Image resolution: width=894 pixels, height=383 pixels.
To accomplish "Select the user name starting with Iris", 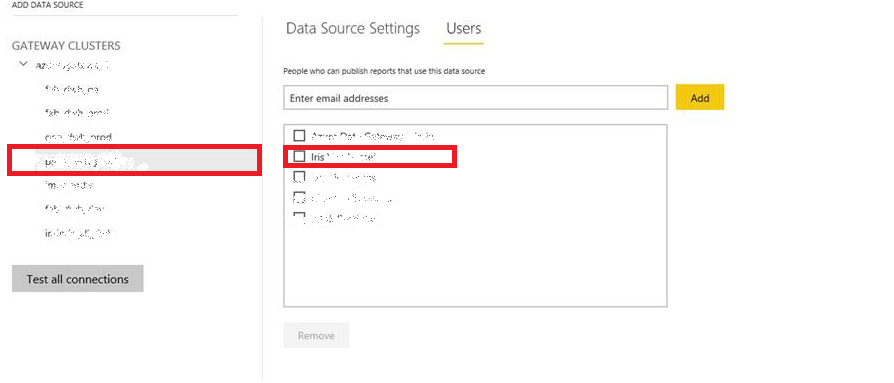I will 344,156.
